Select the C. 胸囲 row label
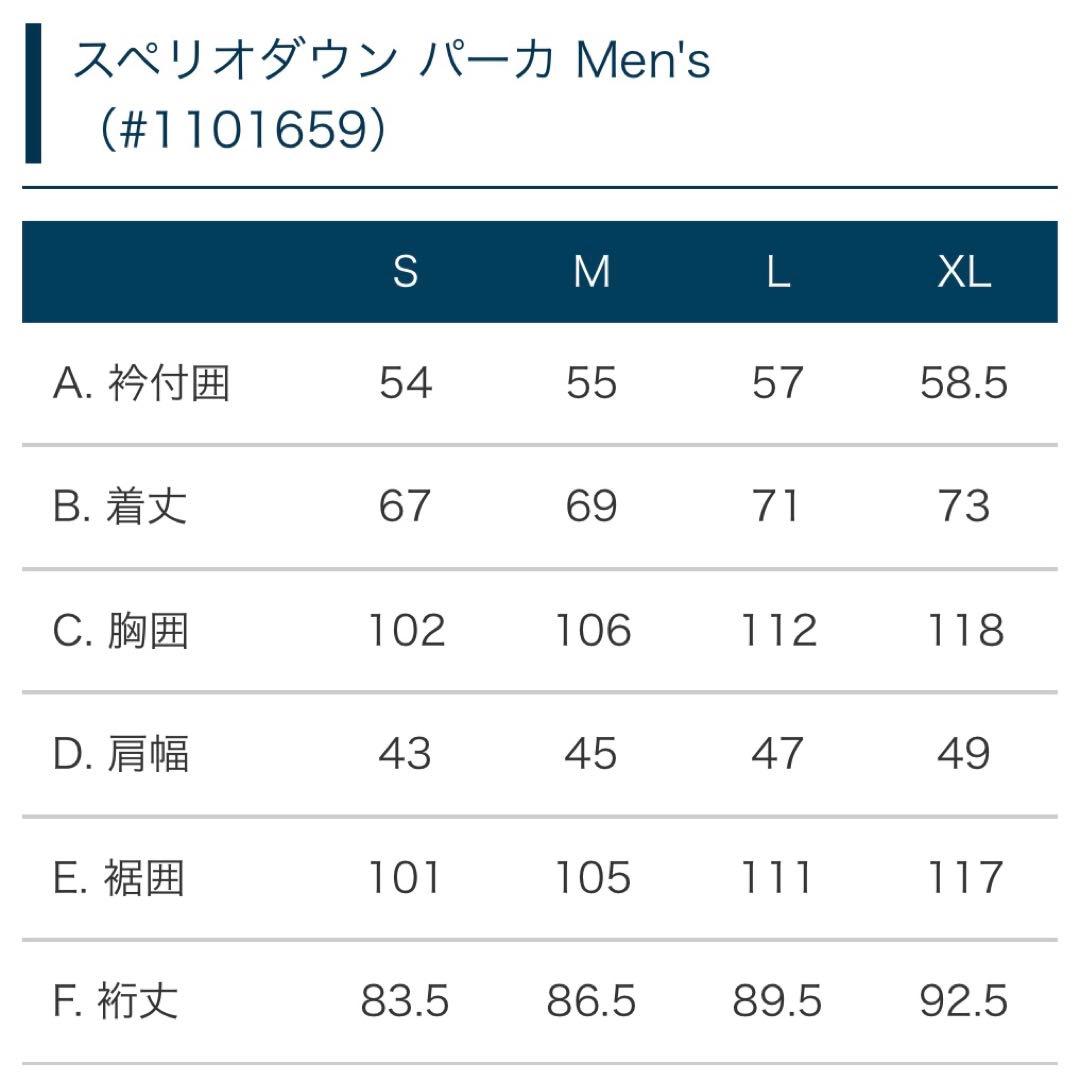The image size is (1080, 1080). click(120, 631)
